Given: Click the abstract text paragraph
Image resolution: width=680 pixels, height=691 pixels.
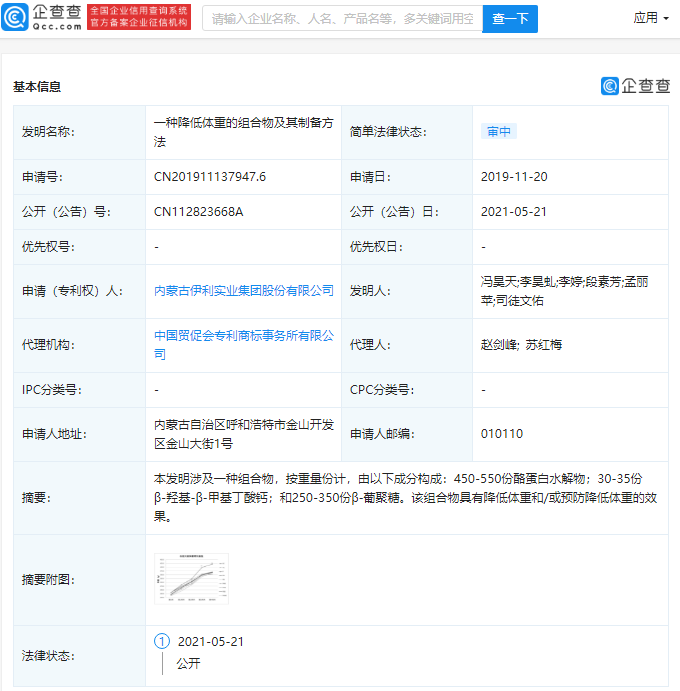Looking at the screenshot, I should pos(405,498).
